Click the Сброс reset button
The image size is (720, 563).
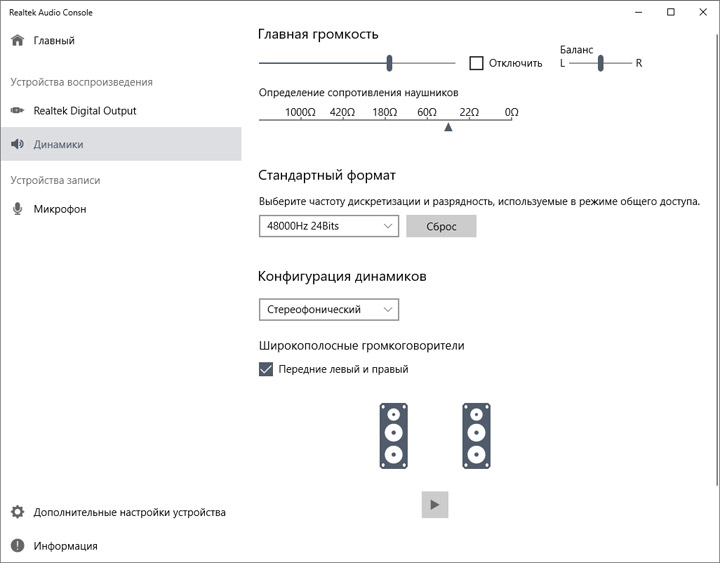[441, 226]
